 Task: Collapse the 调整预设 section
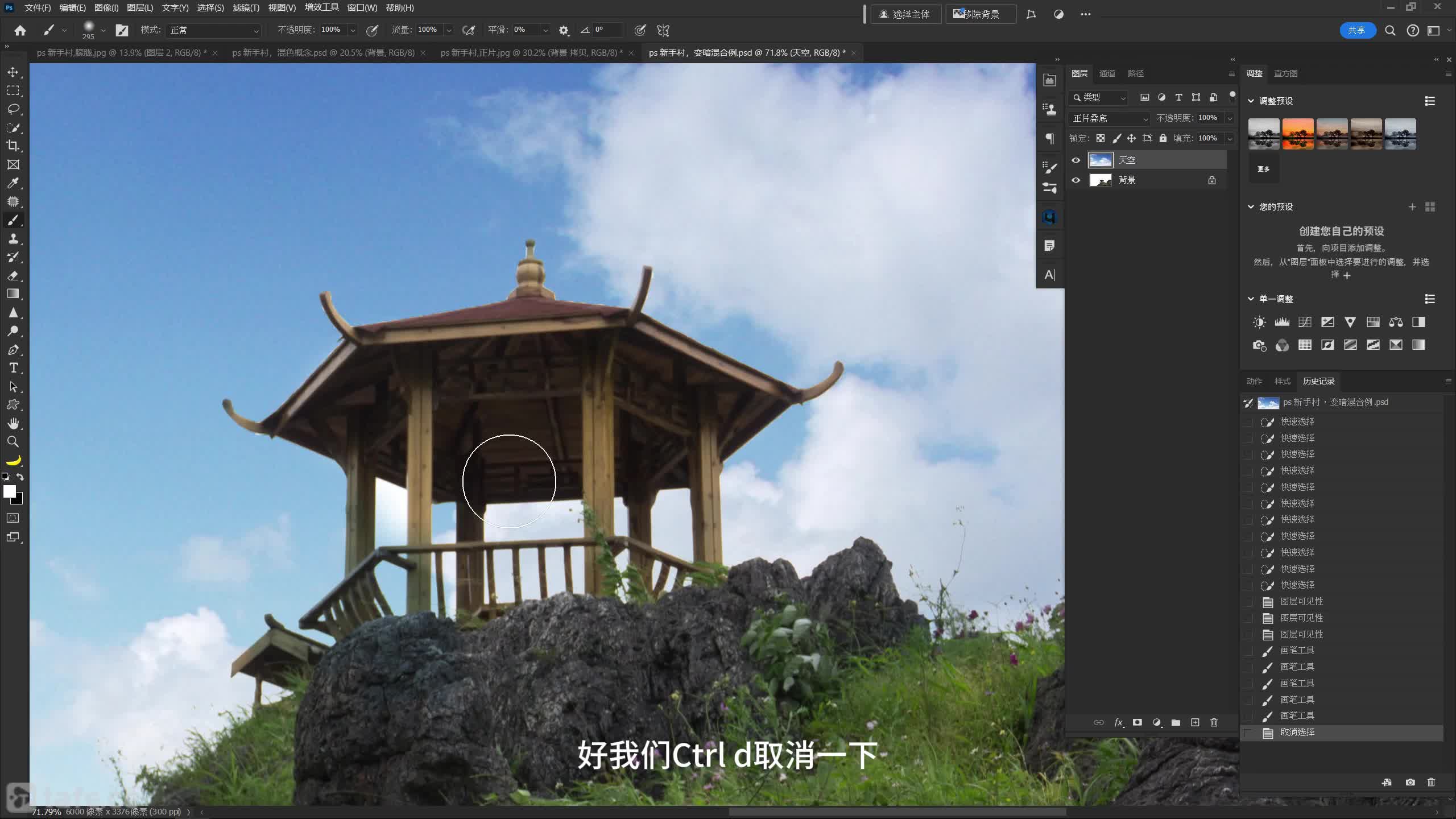coord(1251,101)
